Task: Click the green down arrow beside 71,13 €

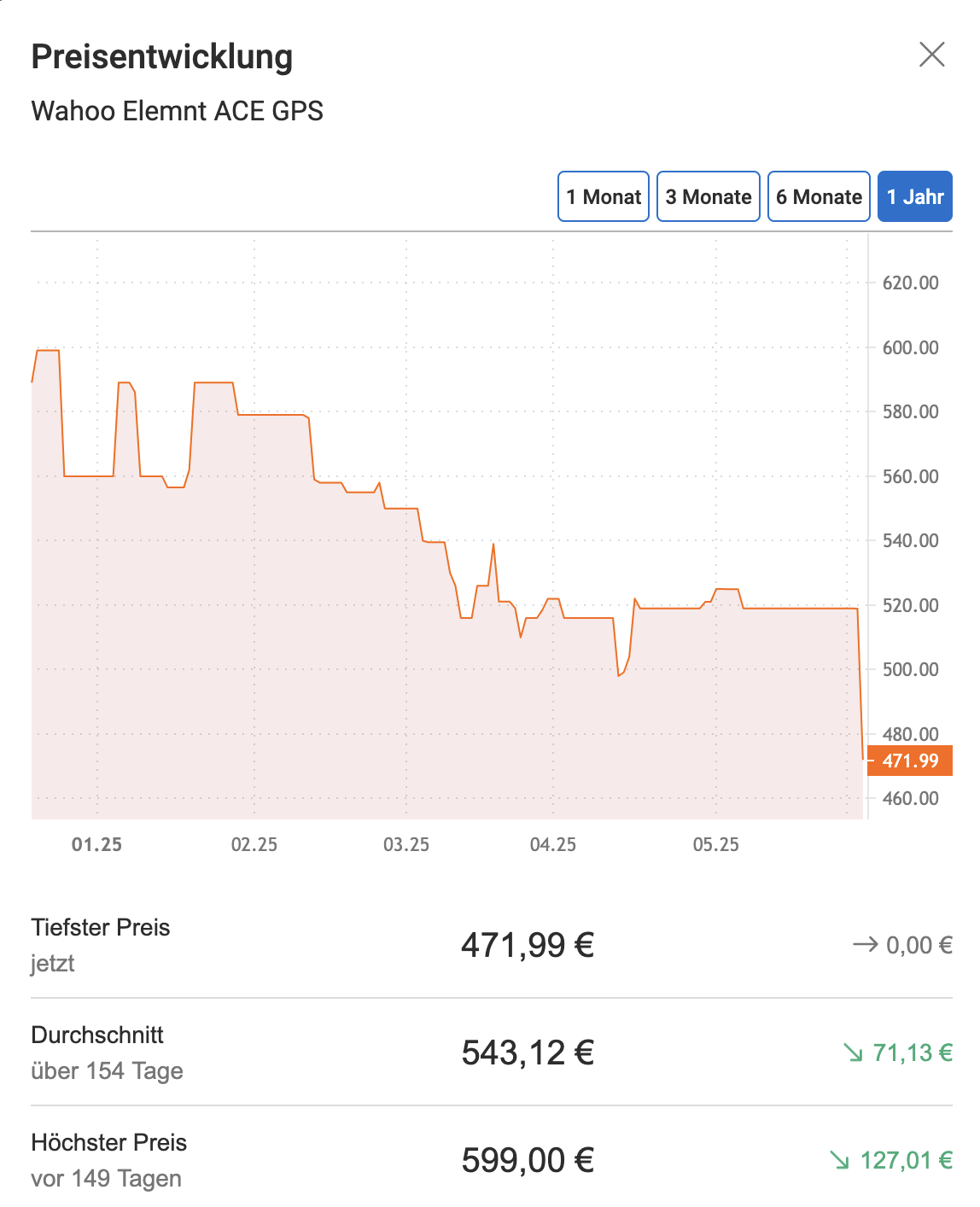Action: pyautogui.click(x=853, y=1052)
